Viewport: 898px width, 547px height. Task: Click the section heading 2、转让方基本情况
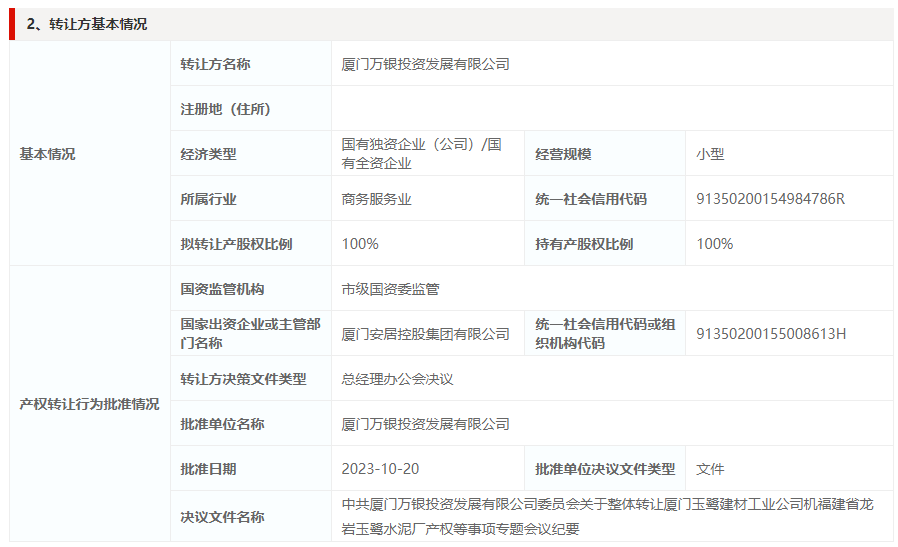[x=86, y=24]
